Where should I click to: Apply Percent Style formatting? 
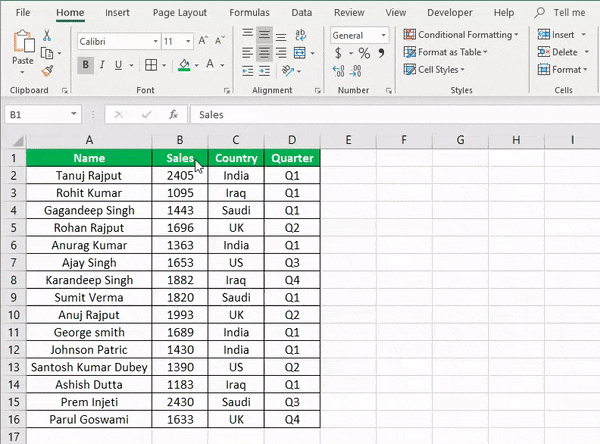click(x=364, y=53)
